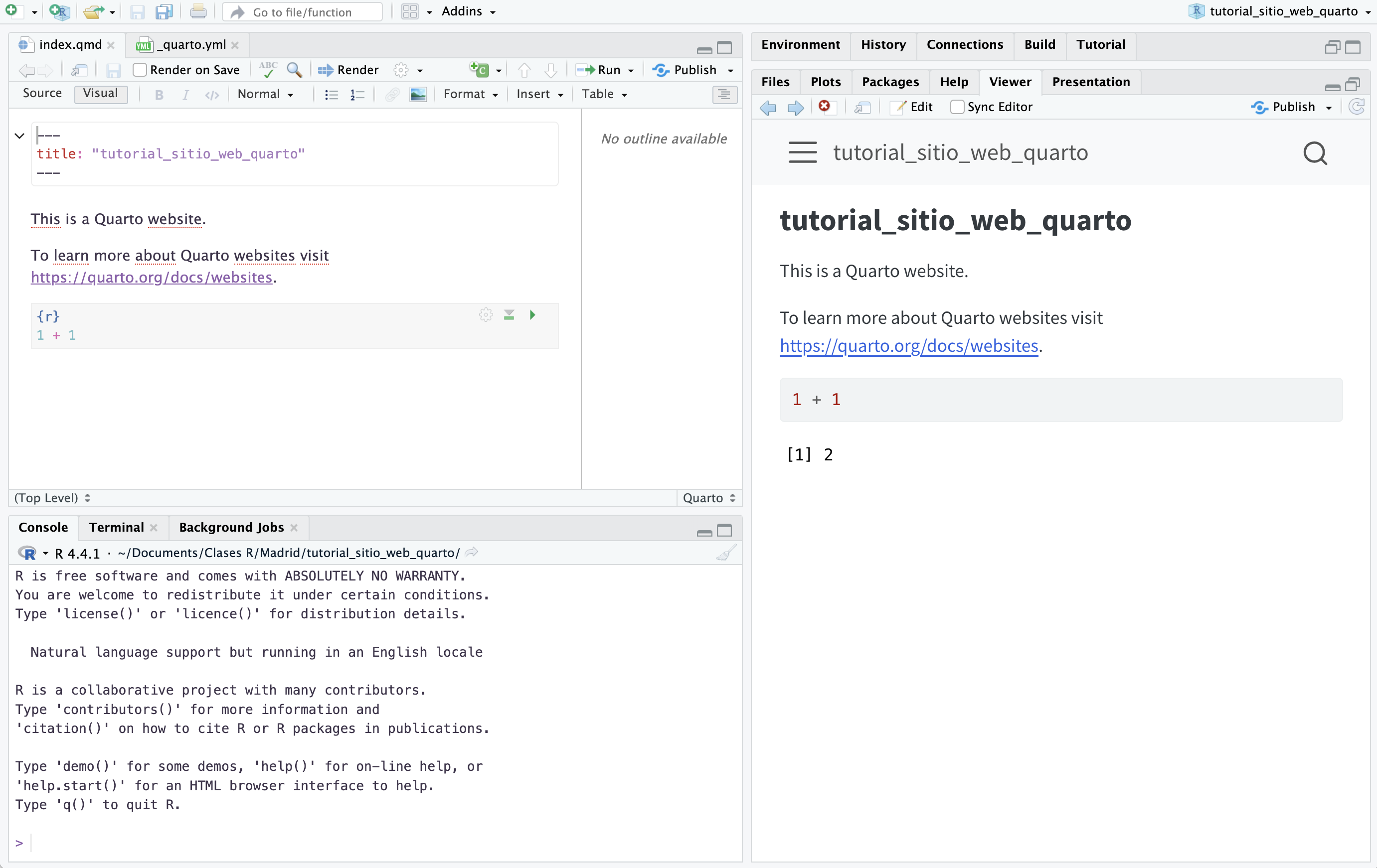Switch to the _quarto.yml tab
Screen dimensions: 1377x868
[x=187, y=44]
